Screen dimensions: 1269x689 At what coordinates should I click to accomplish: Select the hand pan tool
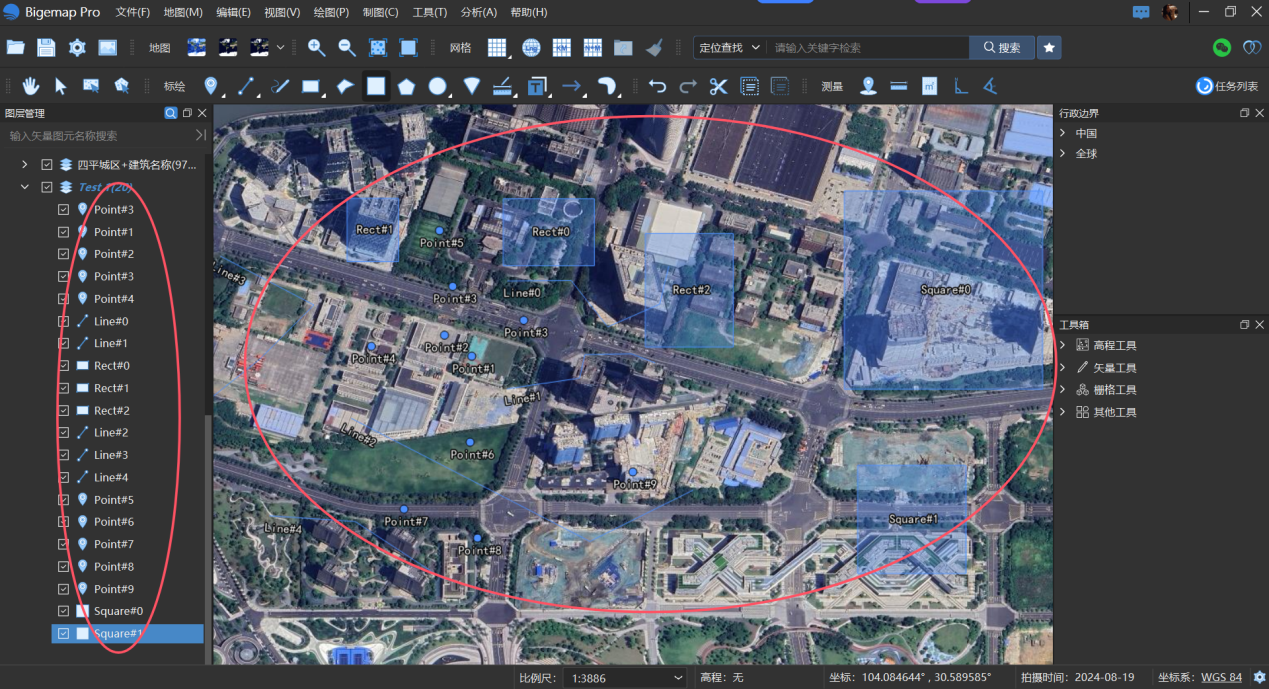click(31, 86)
